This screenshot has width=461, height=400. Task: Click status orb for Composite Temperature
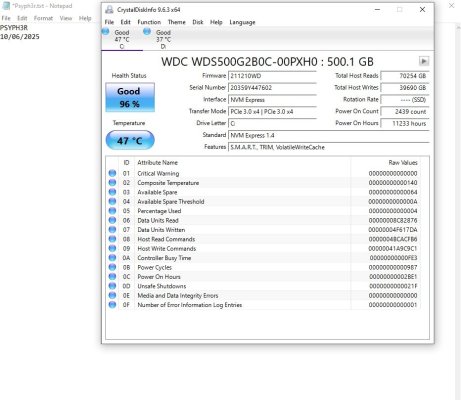(112, 183)
